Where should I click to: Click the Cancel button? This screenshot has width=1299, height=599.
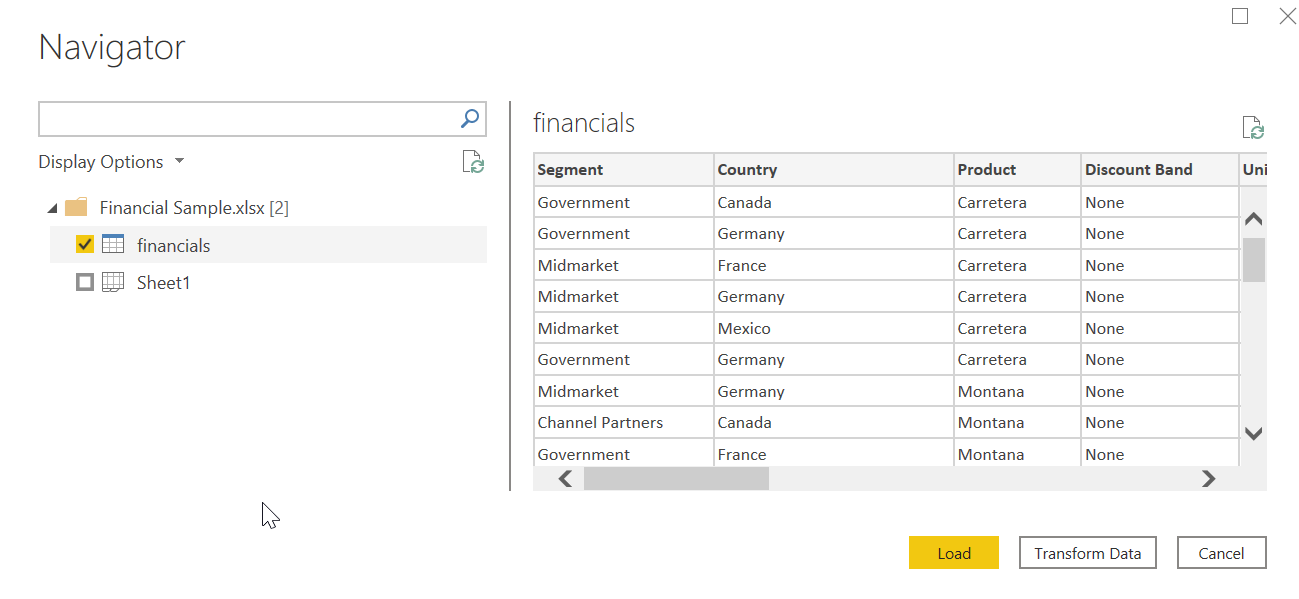(x=1222, y=553)
